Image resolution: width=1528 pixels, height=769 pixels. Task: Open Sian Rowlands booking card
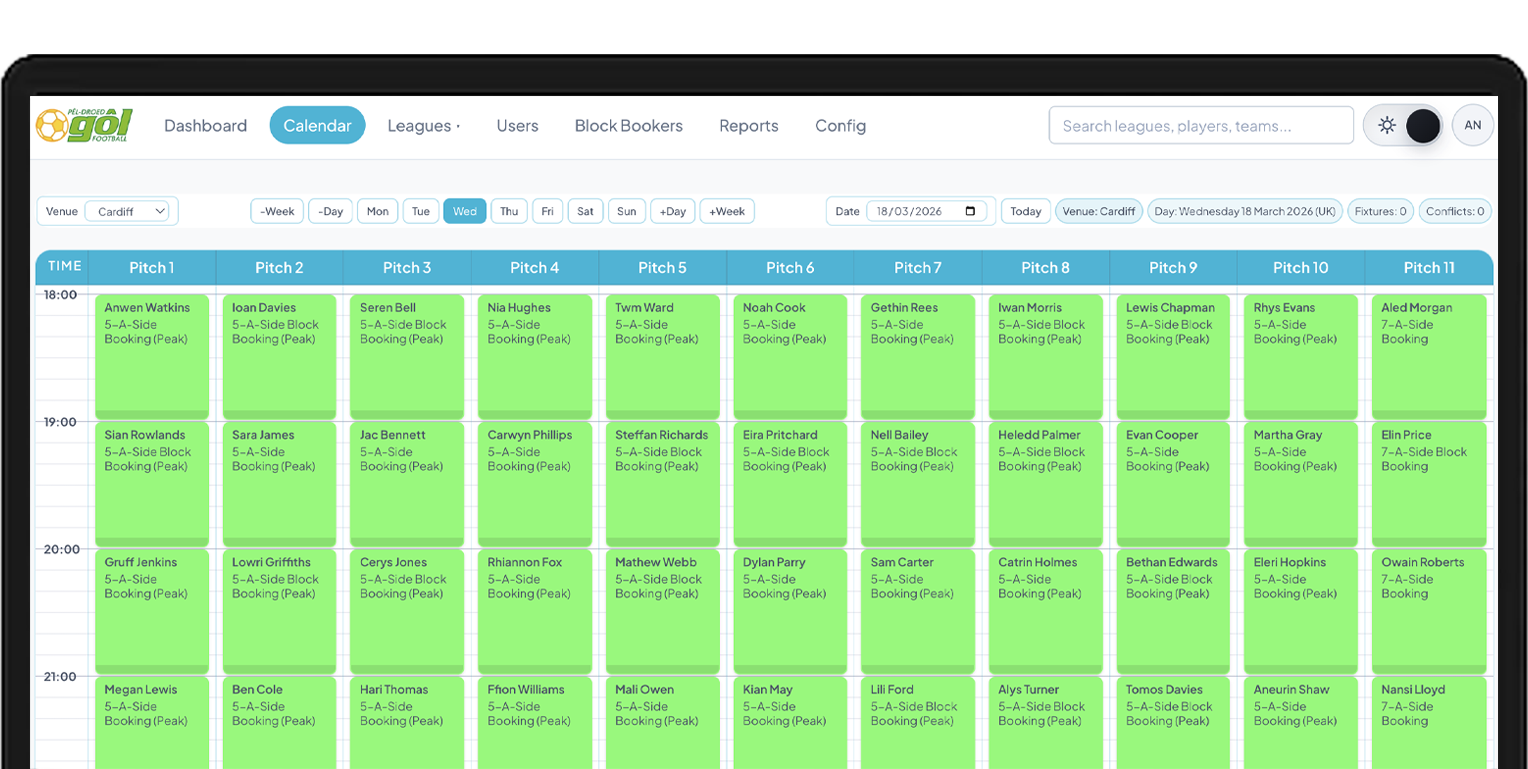152,484
